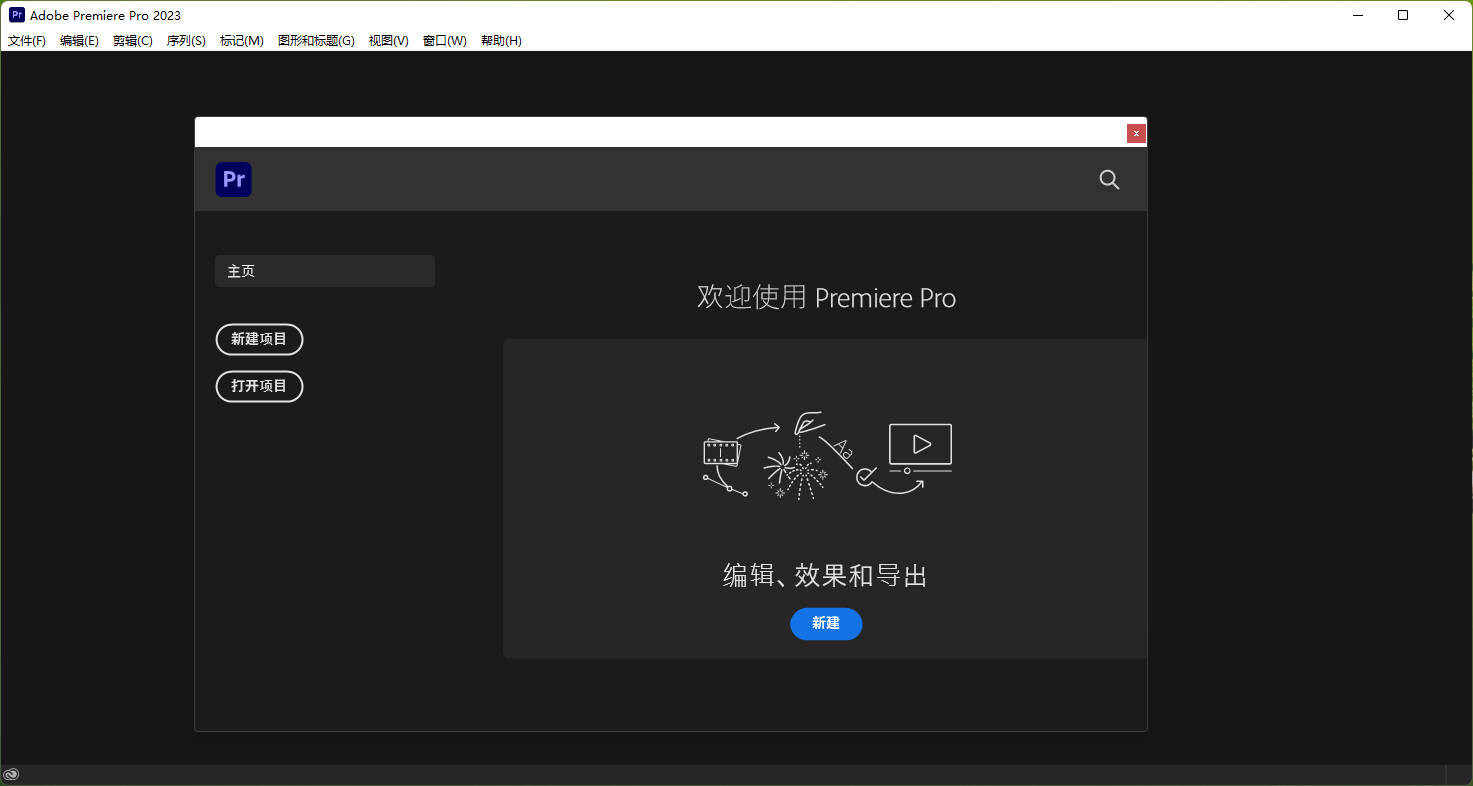Screen dimensions: 1473x786
Task: Click the blue 新建 button
Action: click(826, 623)
